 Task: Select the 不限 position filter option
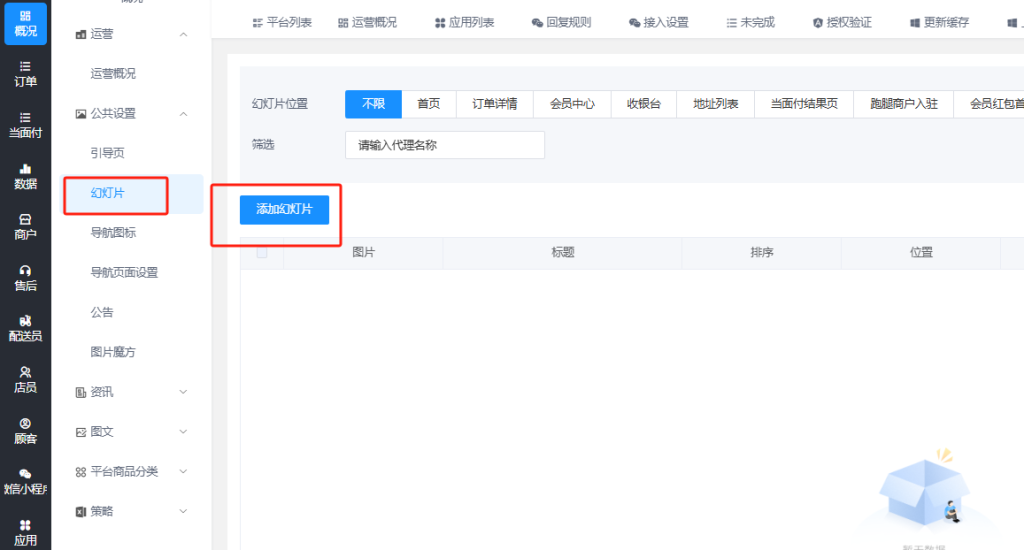click(x=373, y=104)
